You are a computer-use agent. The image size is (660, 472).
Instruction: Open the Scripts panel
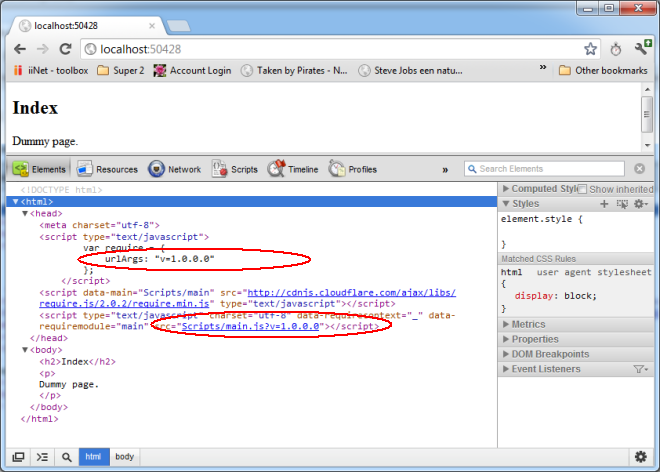(235, 169)
